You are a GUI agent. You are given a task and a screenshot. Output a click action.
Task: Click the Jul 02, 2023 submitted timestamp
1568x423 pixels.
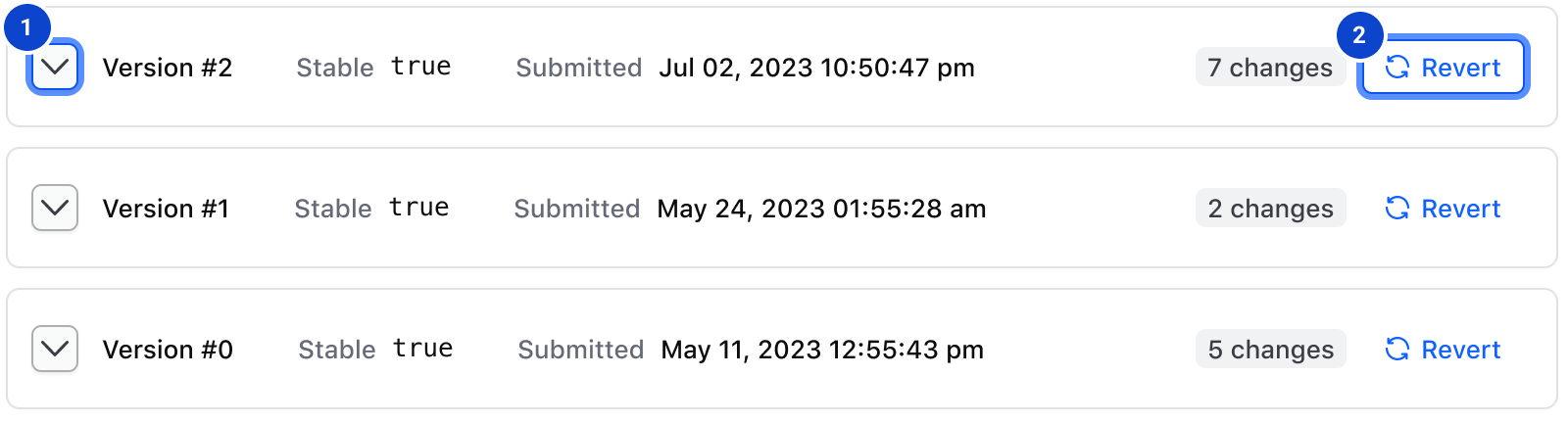(x=816, y=68)
